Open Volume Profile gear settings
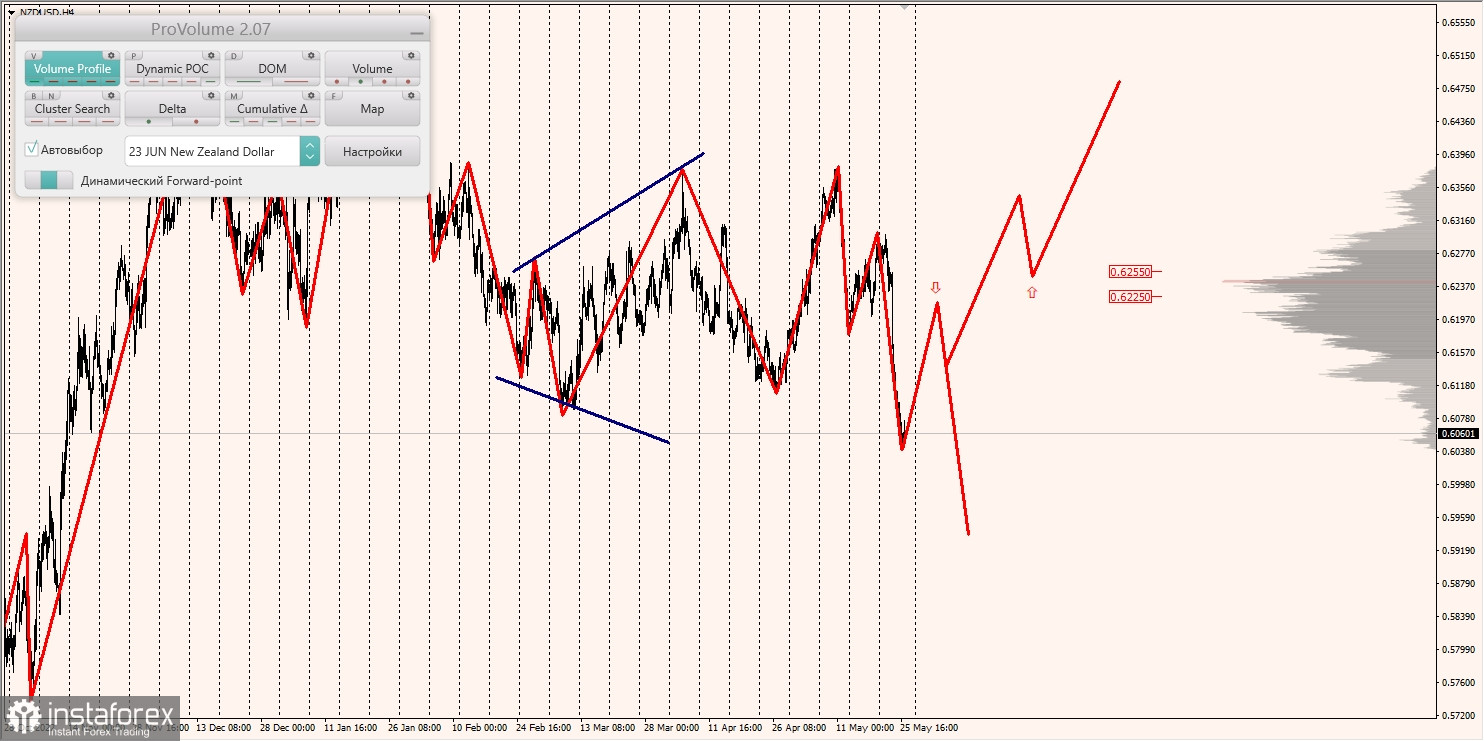The width and height of the screenshot is (1484, 741). tap(111, 56)
